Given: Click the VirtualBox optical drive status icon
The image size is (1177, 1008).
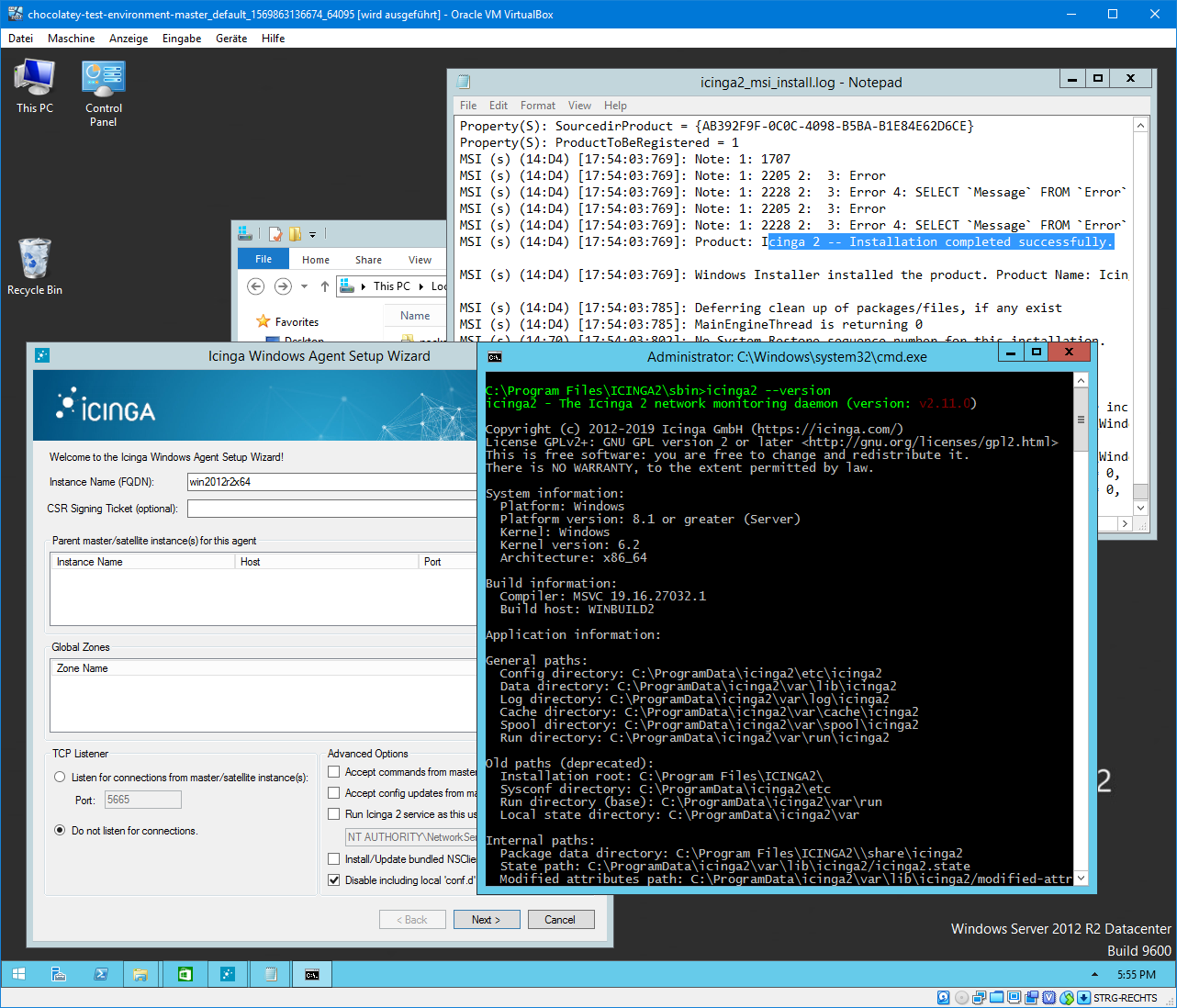Looking at the screenshot, I should 961,998.
